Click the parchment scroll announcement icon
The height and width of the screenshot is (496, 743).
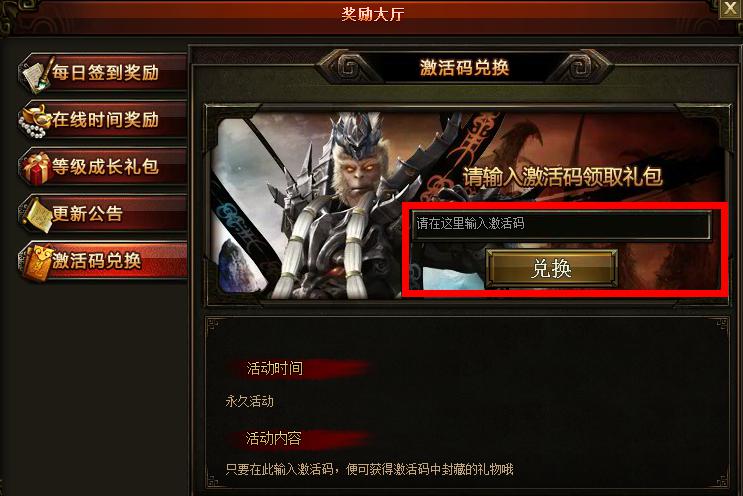(x=38, y=215)
